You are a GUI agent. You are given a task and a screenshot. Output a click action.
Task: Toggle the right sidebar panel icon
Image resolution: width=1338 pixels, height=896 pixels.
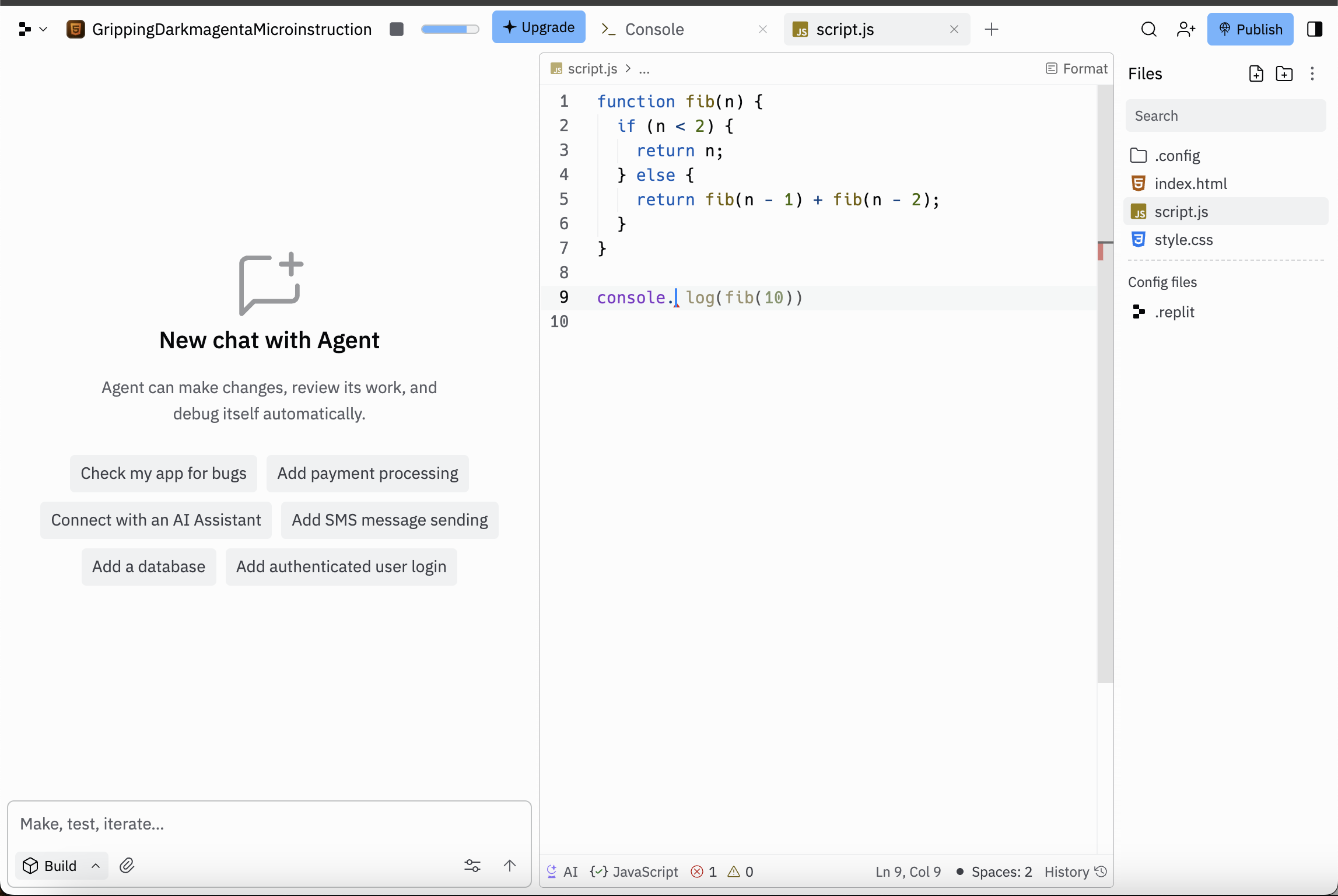coord(1315,29)
